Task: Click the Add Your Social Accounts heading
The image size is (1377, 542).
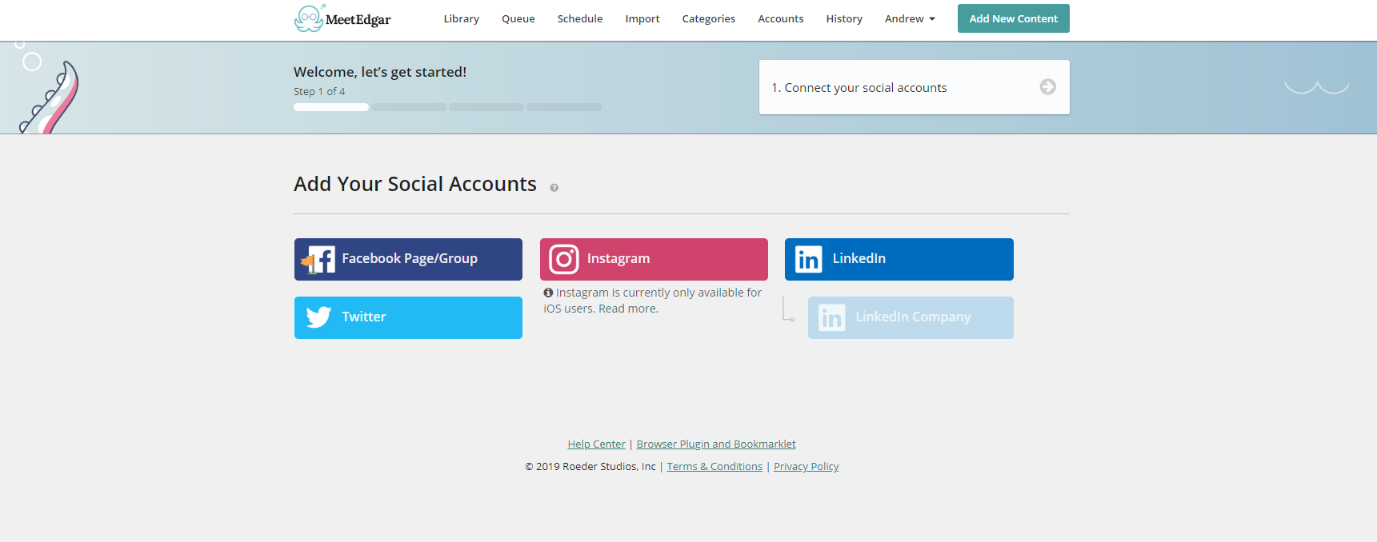Action: [x=415, y=184]
